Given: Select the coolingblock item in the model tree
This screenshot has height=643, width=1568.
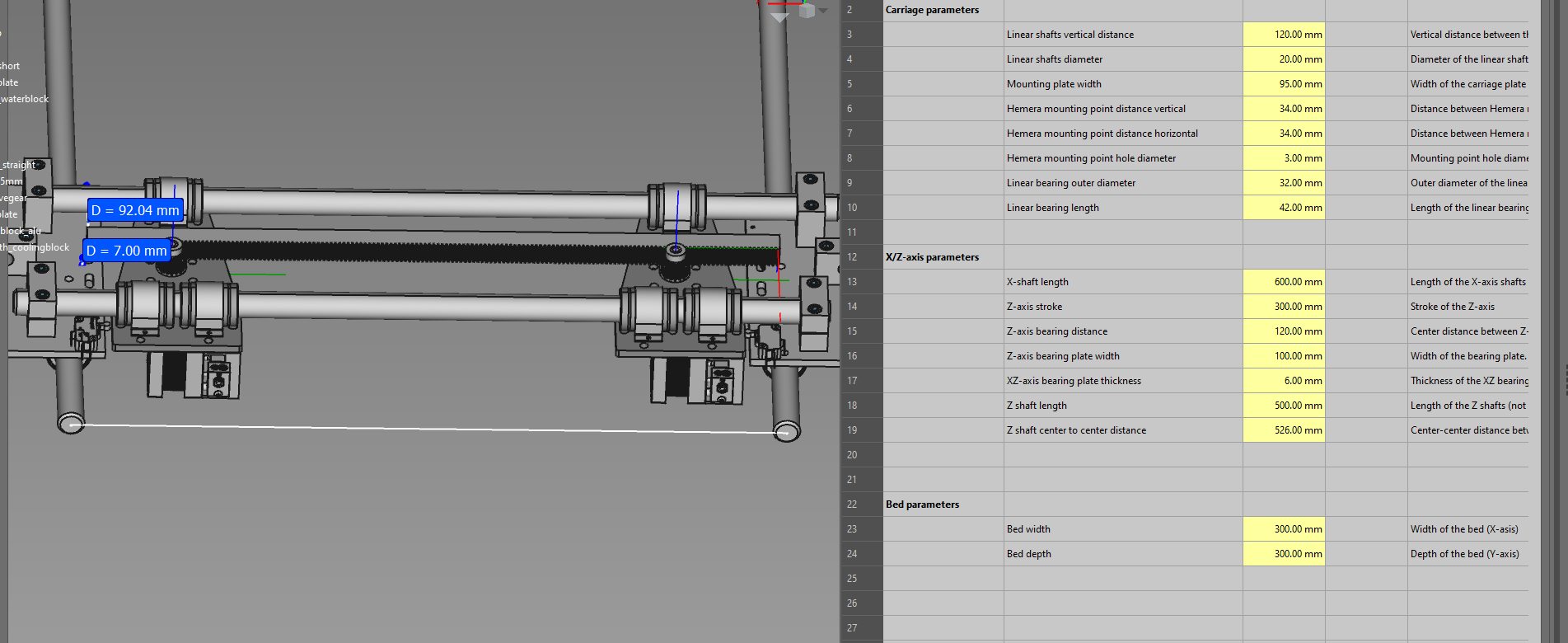Looking at the screenshot, I should [35, 247].
